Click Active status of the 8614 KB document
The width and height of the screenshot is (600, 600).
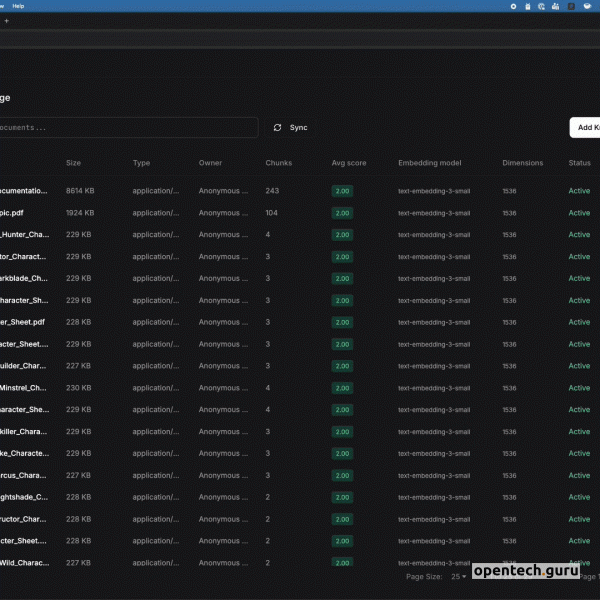579,191
